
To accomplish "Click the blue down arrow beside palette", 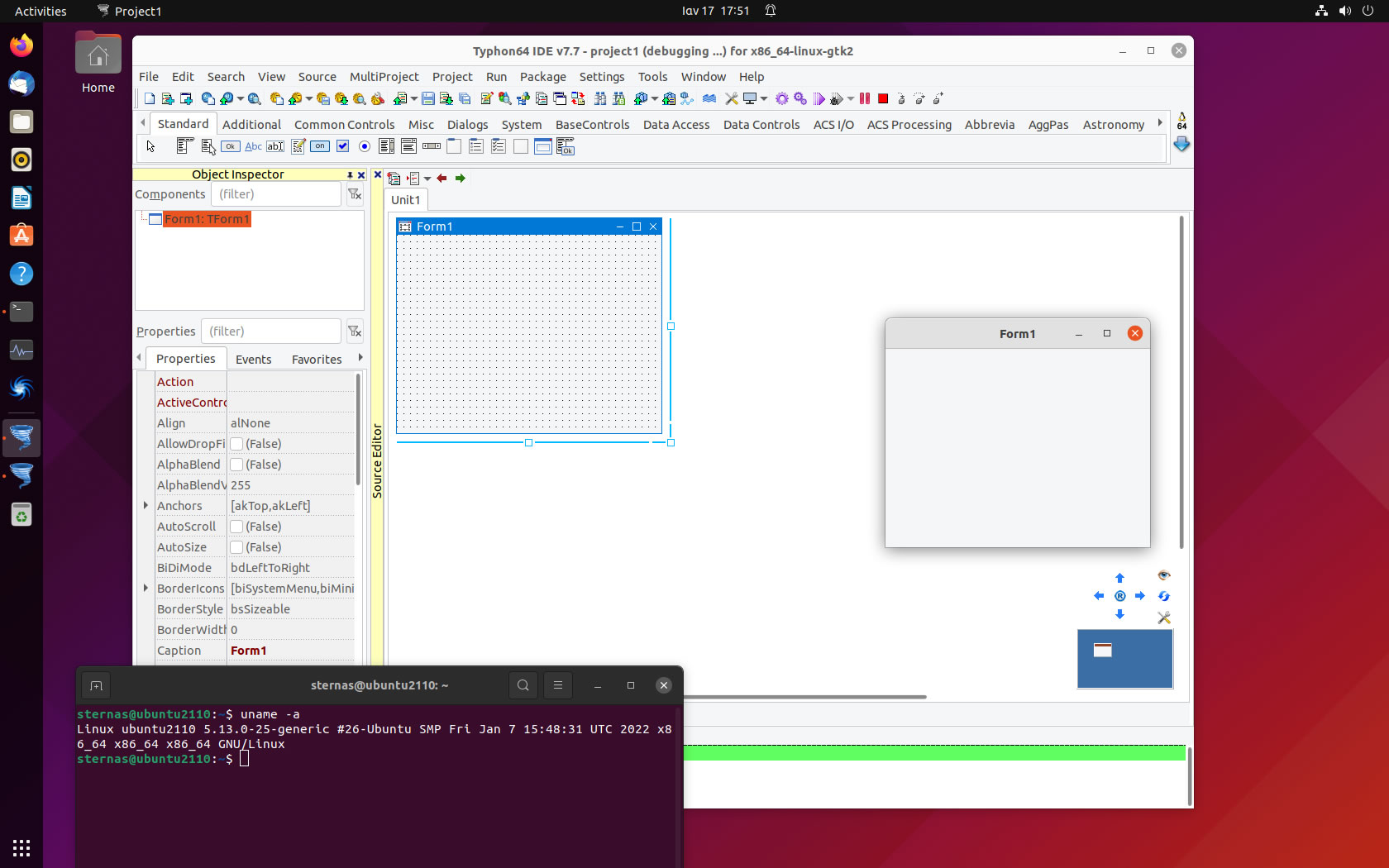I will tap(1181, 144).
